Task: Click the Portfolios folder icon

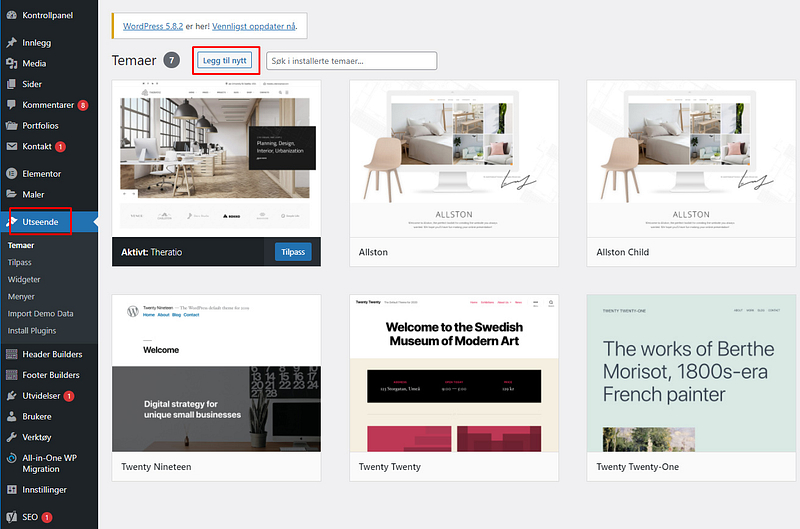Action: (12, 125)
